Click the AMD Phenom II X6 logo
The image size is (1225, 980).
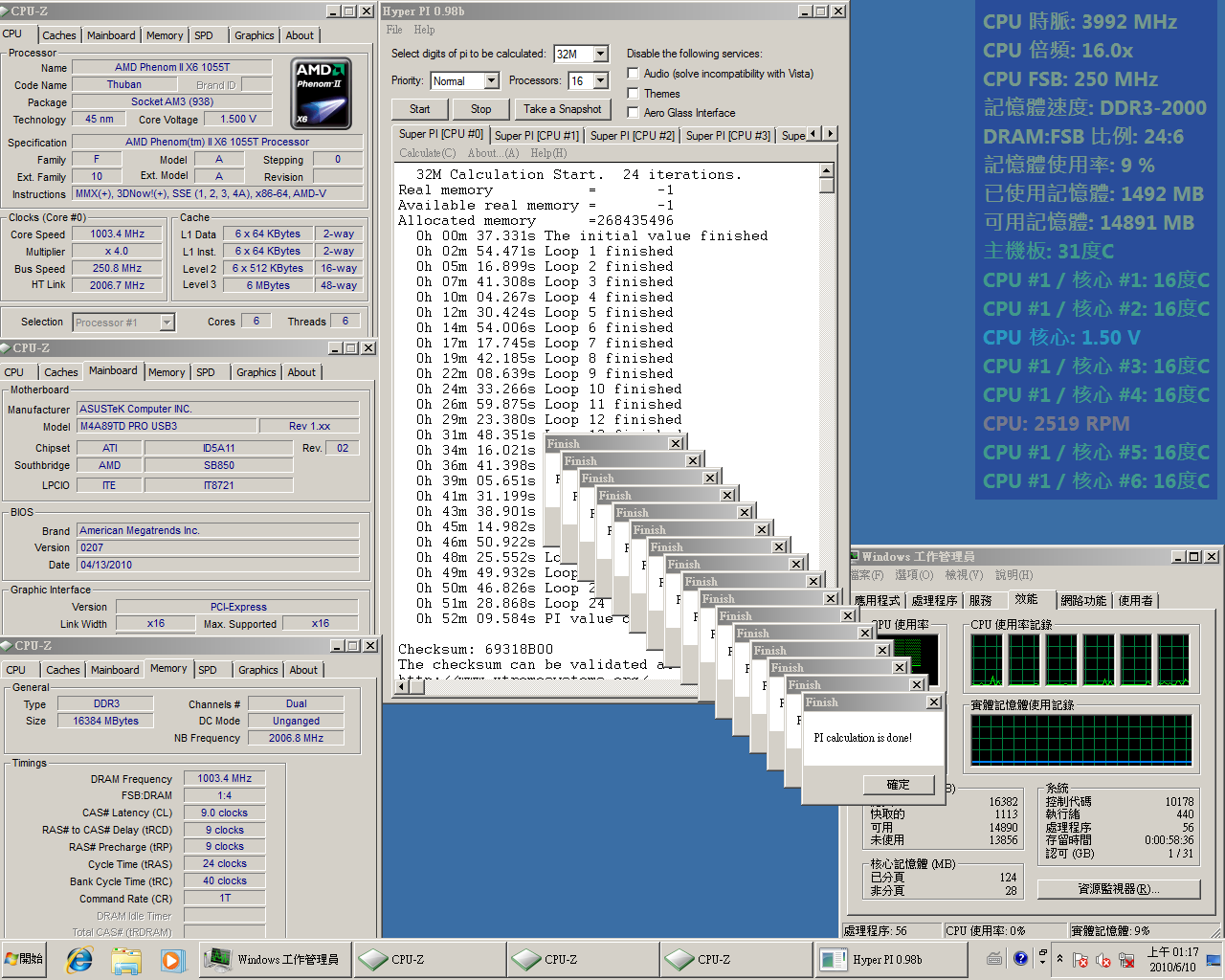click(321, 93)
